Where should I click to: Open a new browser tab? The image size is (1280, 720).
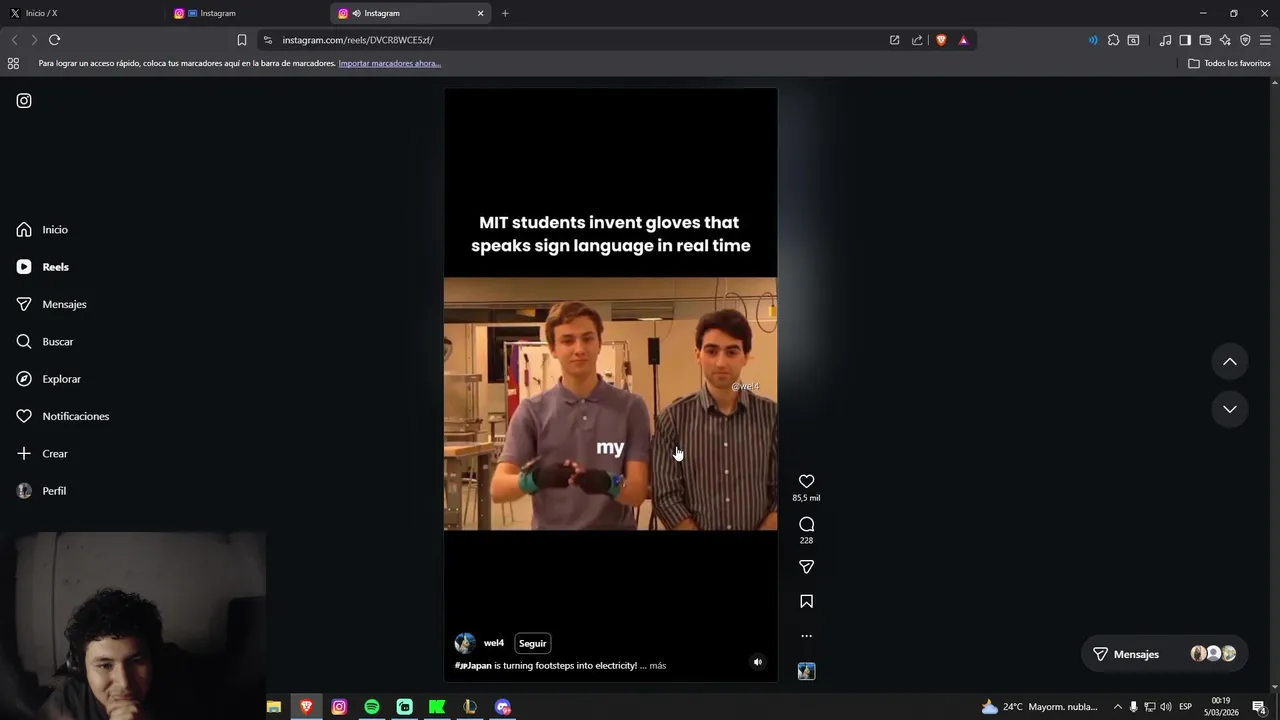[x=505, y=13]
